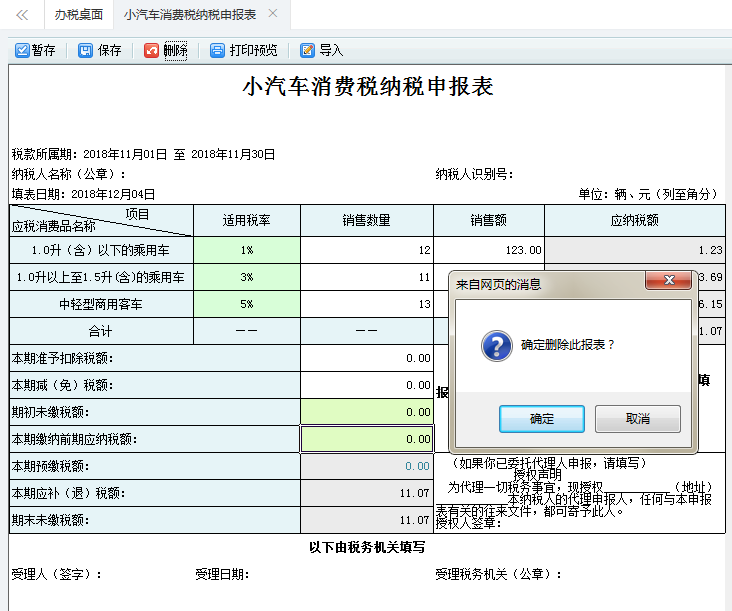
Task: Click the 保存 toolbar label
Action: point(110,50)
